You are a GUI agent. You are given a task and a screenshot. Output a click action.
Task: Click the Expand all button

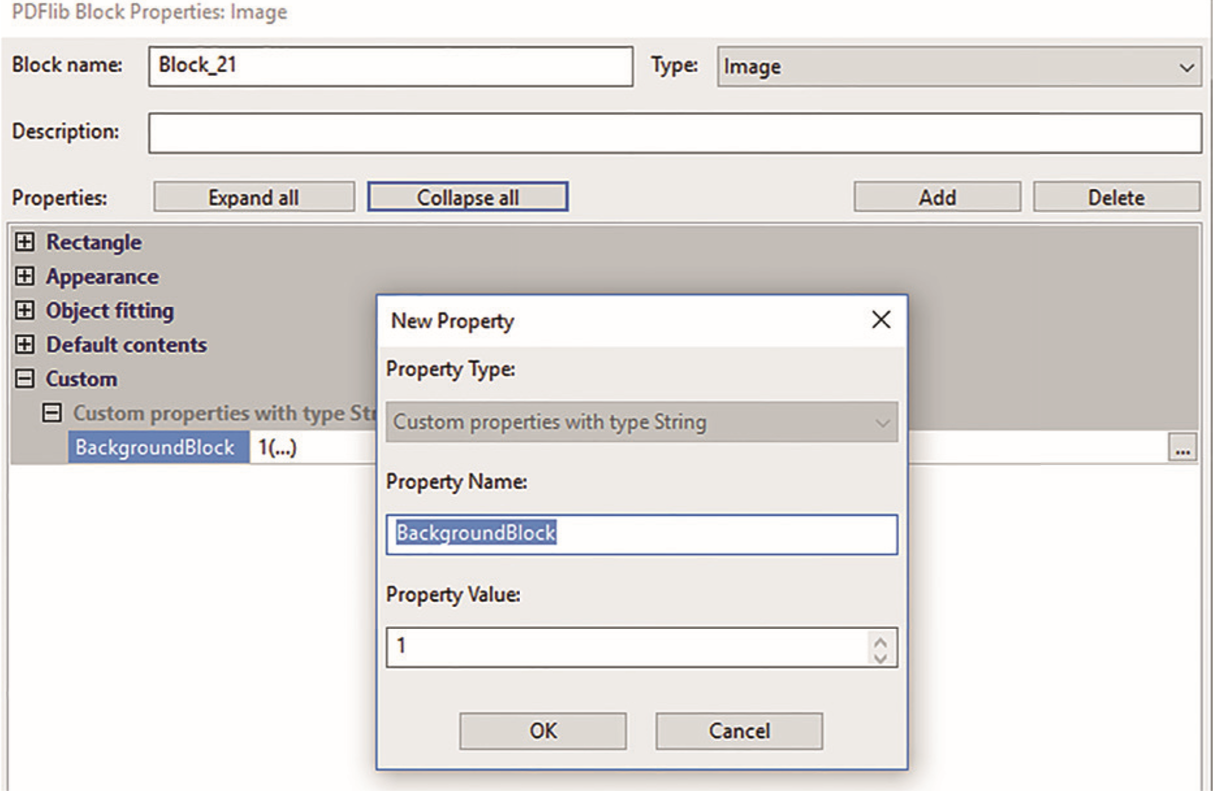(x=253, y=197)
